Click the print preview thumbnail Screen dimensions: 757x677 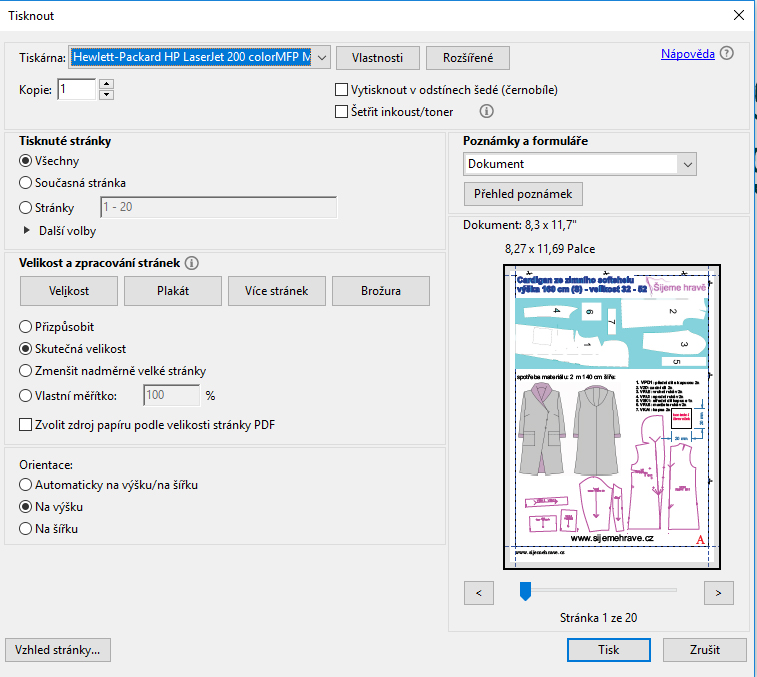pyautogui.click(x=612, y=417)
